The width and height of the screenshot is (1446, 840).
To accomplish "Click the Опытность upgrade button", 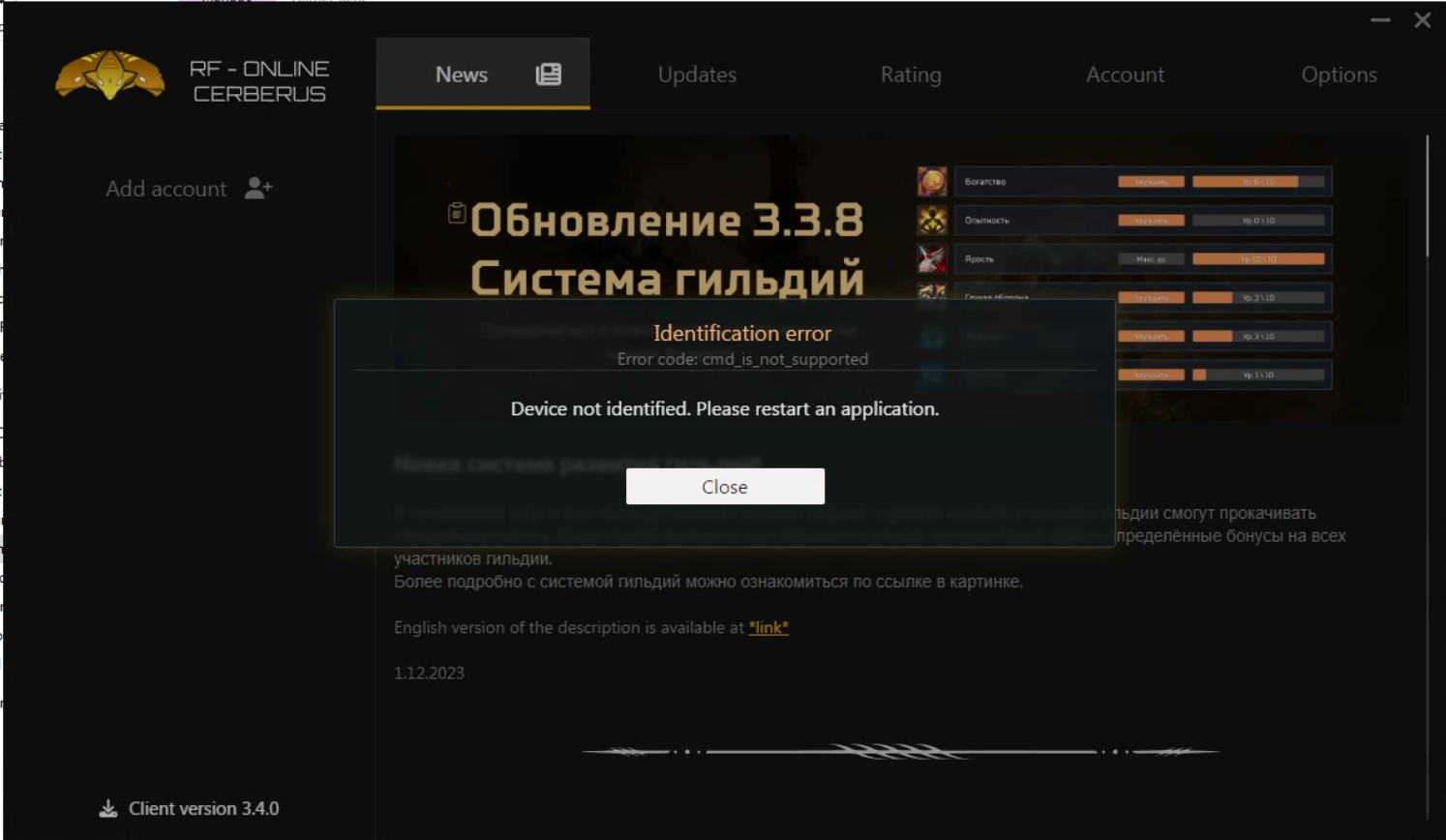I will tap(1151, 220).
